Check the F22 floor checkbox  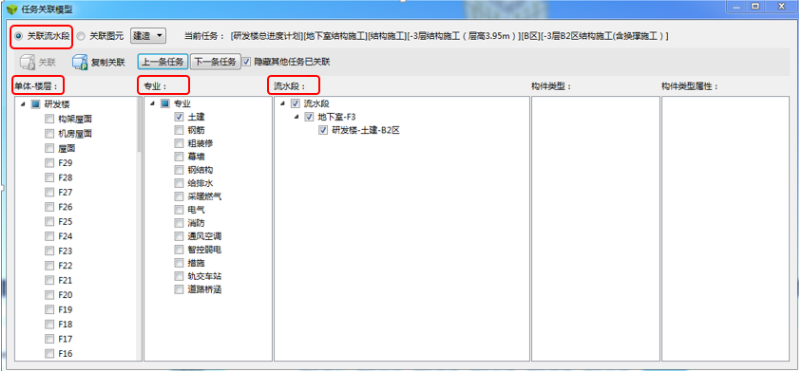[x=49, y=266]
